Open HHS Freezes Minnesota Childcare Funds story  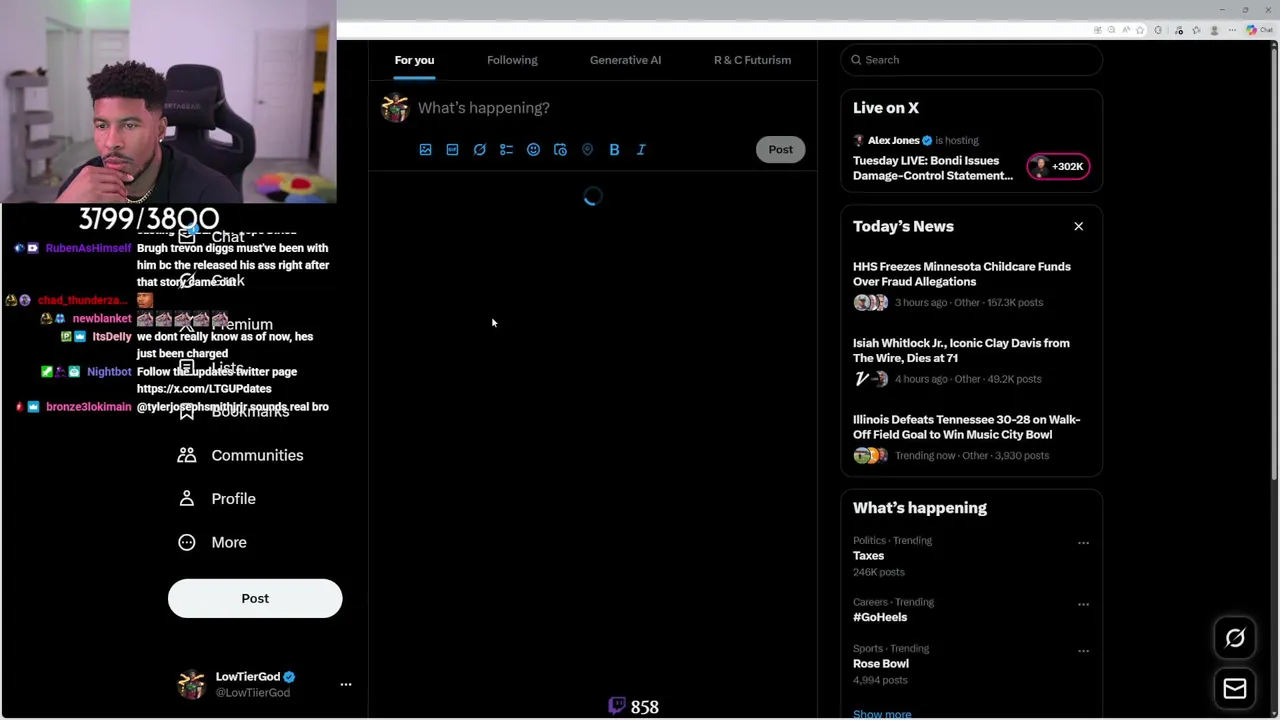(962, 274)
